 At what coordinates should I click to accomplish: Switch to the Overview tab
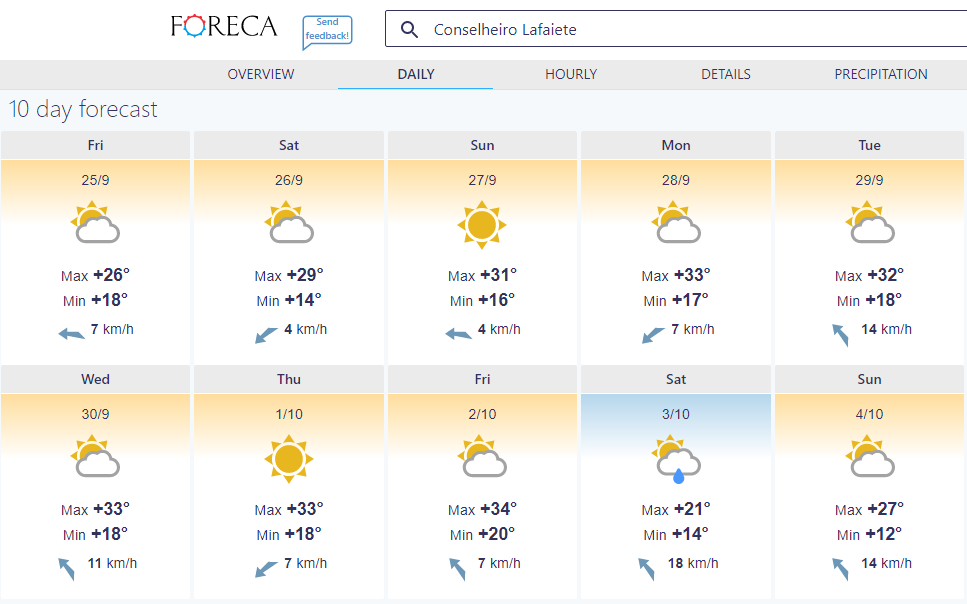[261, 74]
